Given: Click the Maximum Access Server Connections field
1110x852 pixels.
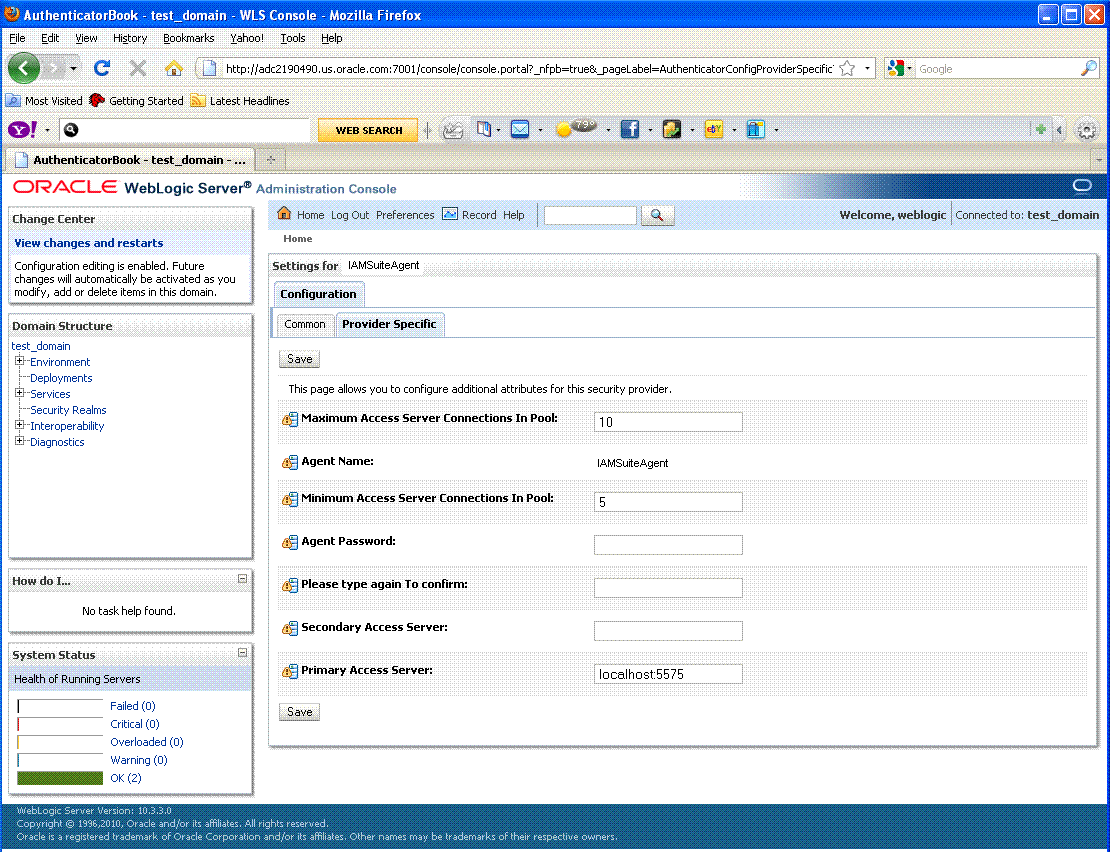Looking at the screenshot, I should [x=667, y=421].
